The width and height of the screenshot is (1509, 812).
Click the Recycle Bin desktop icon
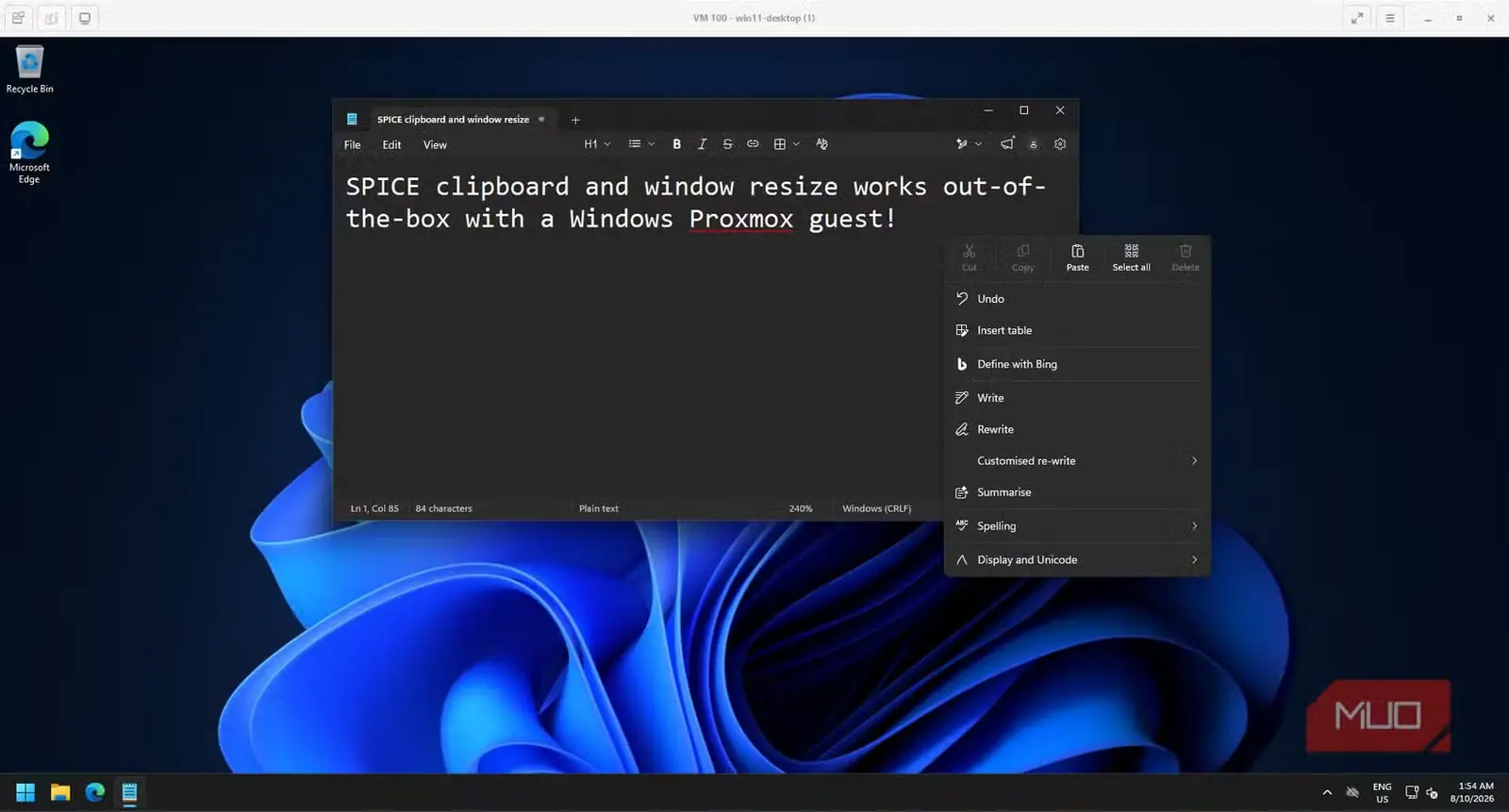point(29,69)
